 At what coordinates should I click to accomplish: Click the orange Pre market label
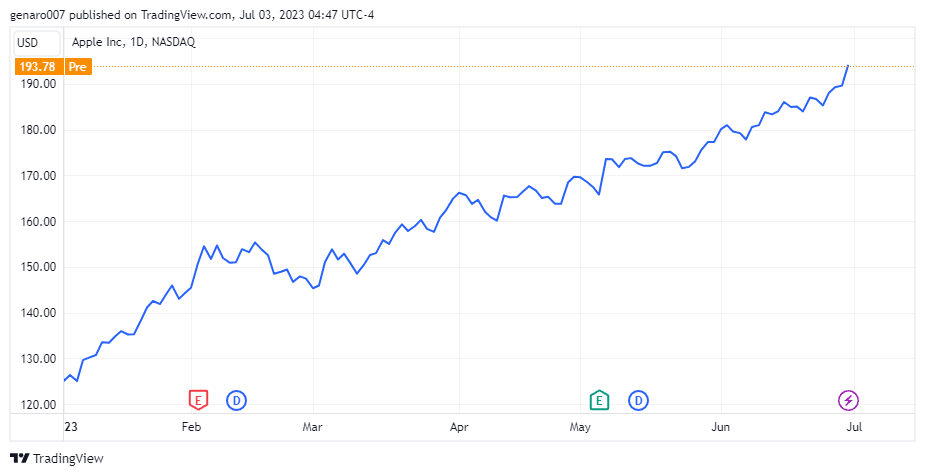[77, 67]
